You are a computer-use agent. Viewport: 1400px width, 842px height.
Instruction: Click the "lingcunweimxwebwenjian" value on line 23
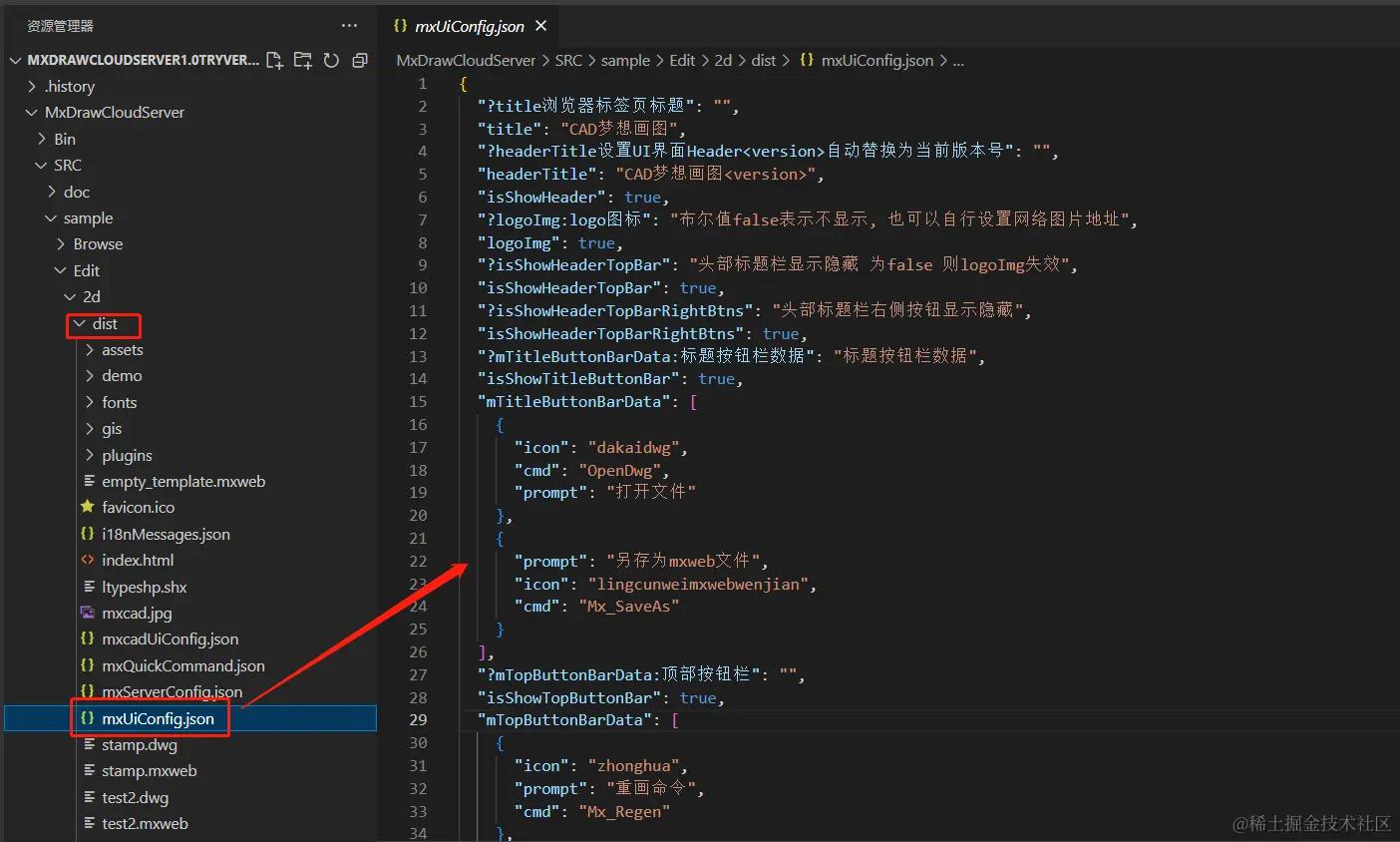click(x=699, y=585)
